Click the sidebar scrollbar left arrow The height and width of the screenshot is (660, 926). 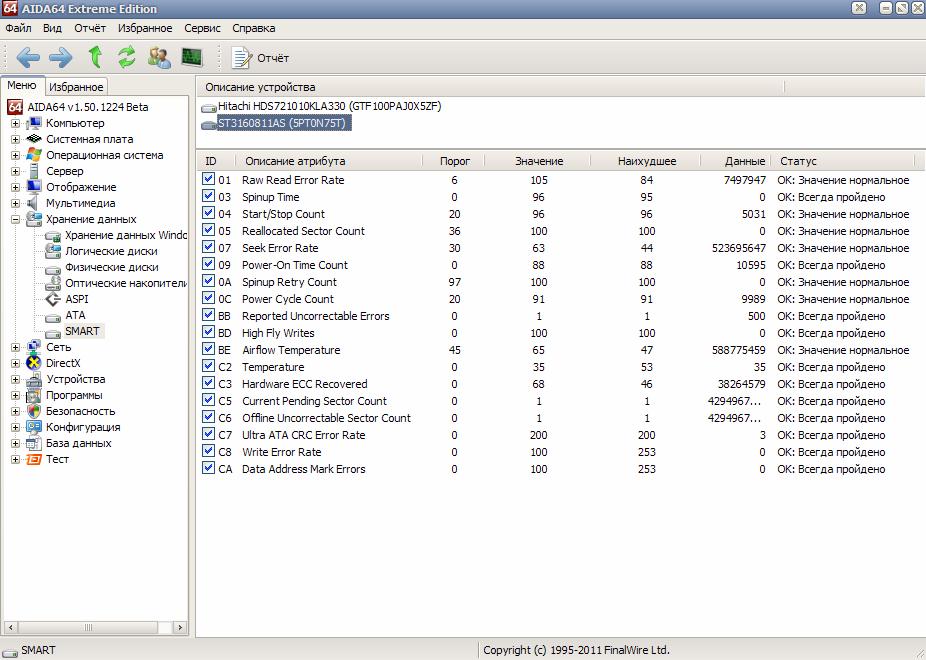10,627
